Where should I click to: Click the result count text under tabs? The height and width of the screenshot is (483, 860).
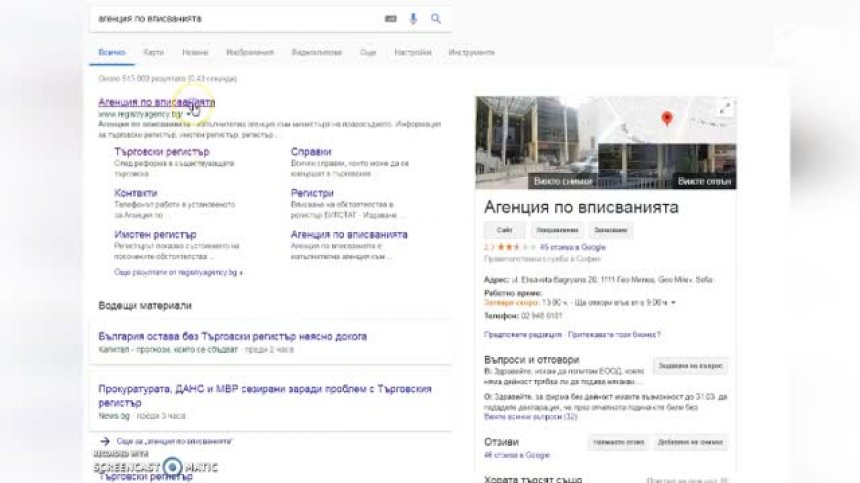click(x=167, y=78)
